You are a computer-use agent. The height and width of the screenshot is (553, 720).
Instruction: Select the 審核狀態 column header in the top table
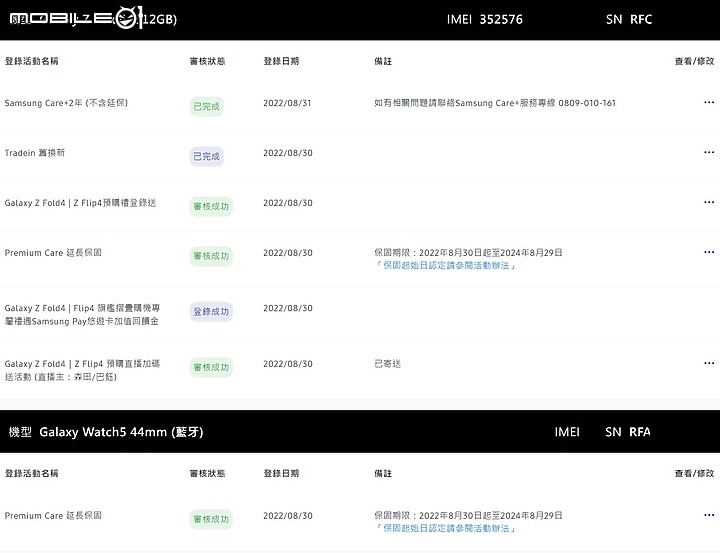[208, 61]
